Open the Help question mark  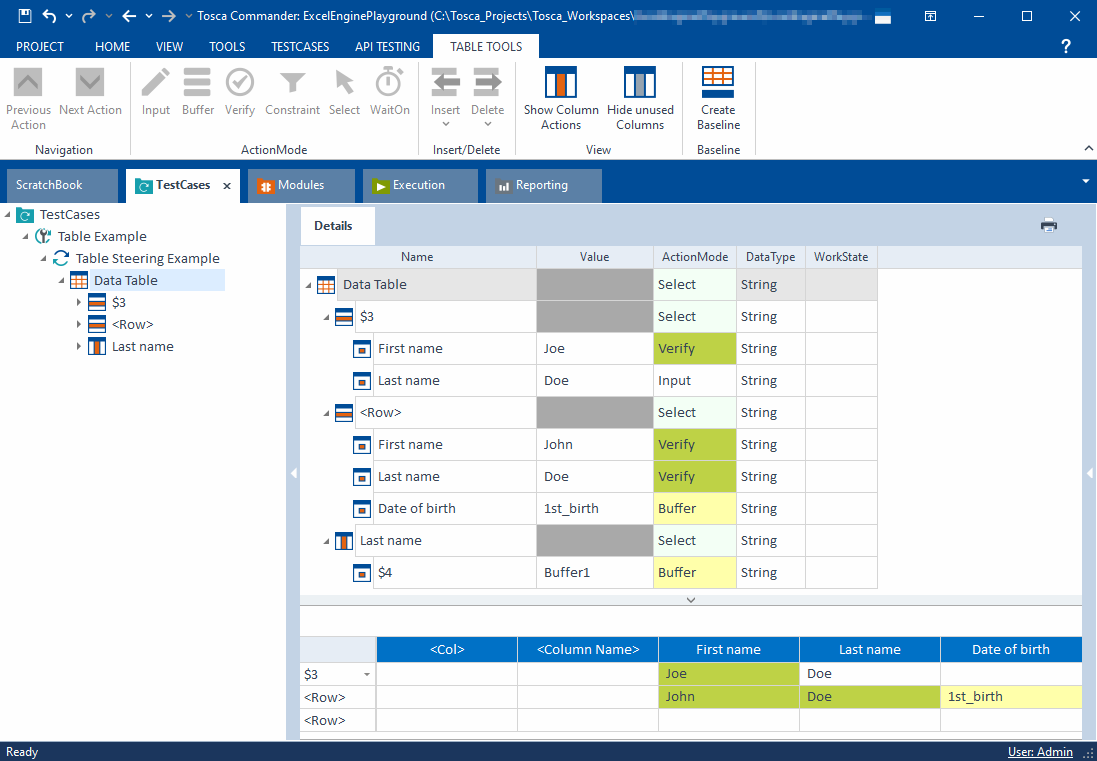[x=1066, y=46]
